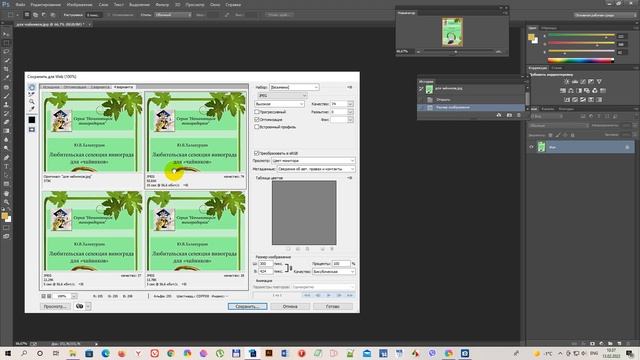640x360 pixels.
Task: Open the Качество value dropdown arrow
Action: click(x=350, y=104)
